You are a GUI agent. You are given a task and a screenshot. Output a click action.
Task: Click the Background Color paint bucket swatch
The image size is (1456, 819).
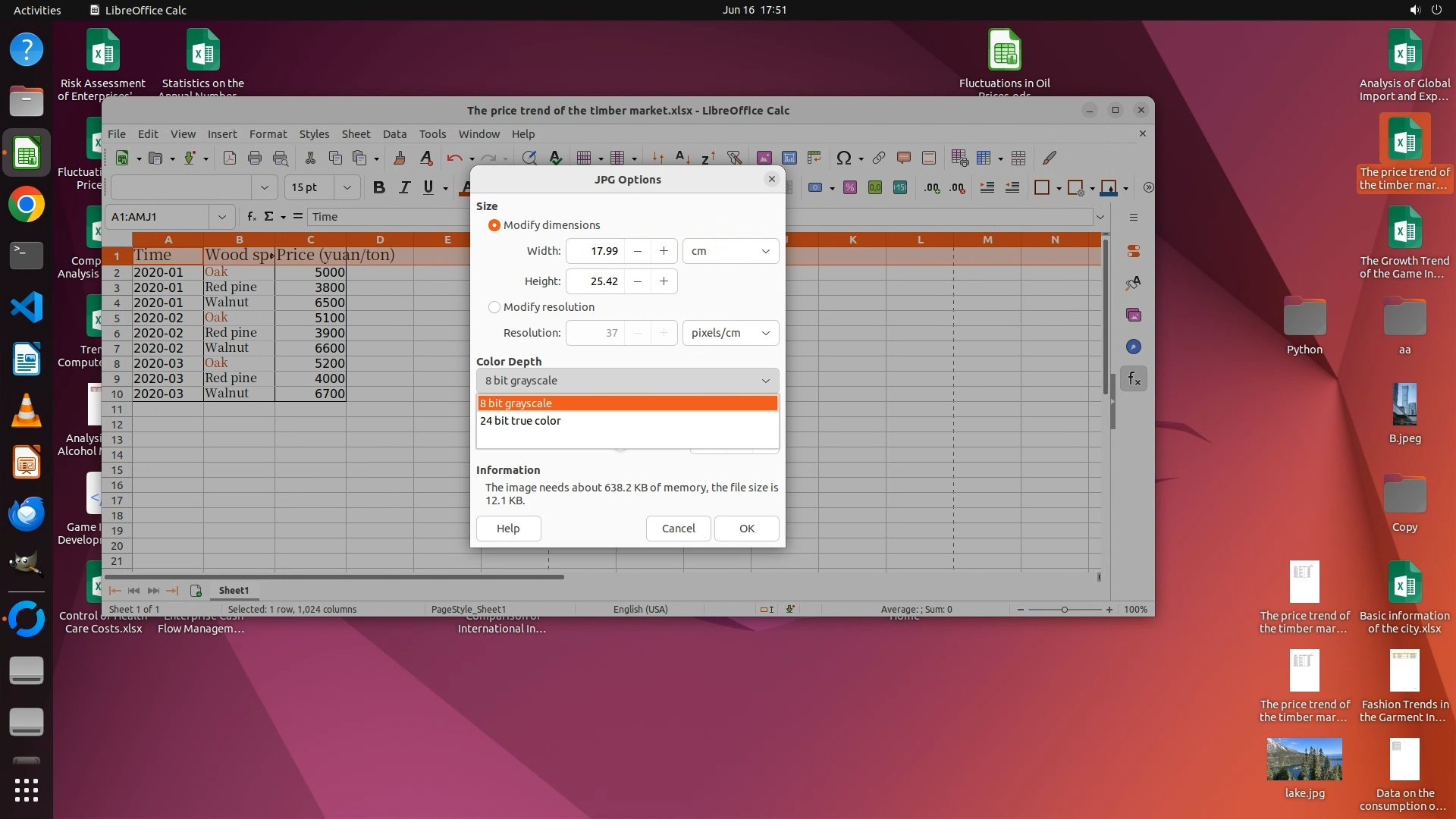point(1108,187)
